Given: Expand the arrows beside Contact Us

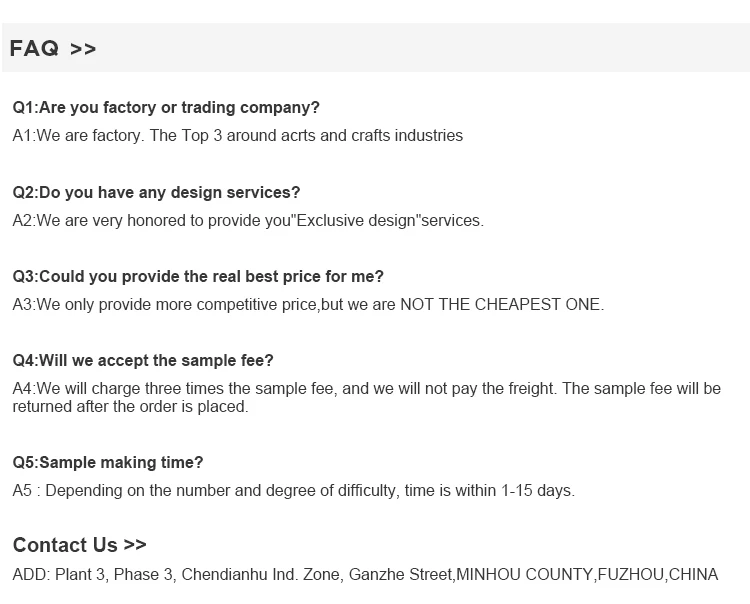Looking at the screenshot, I should point(135,545).
